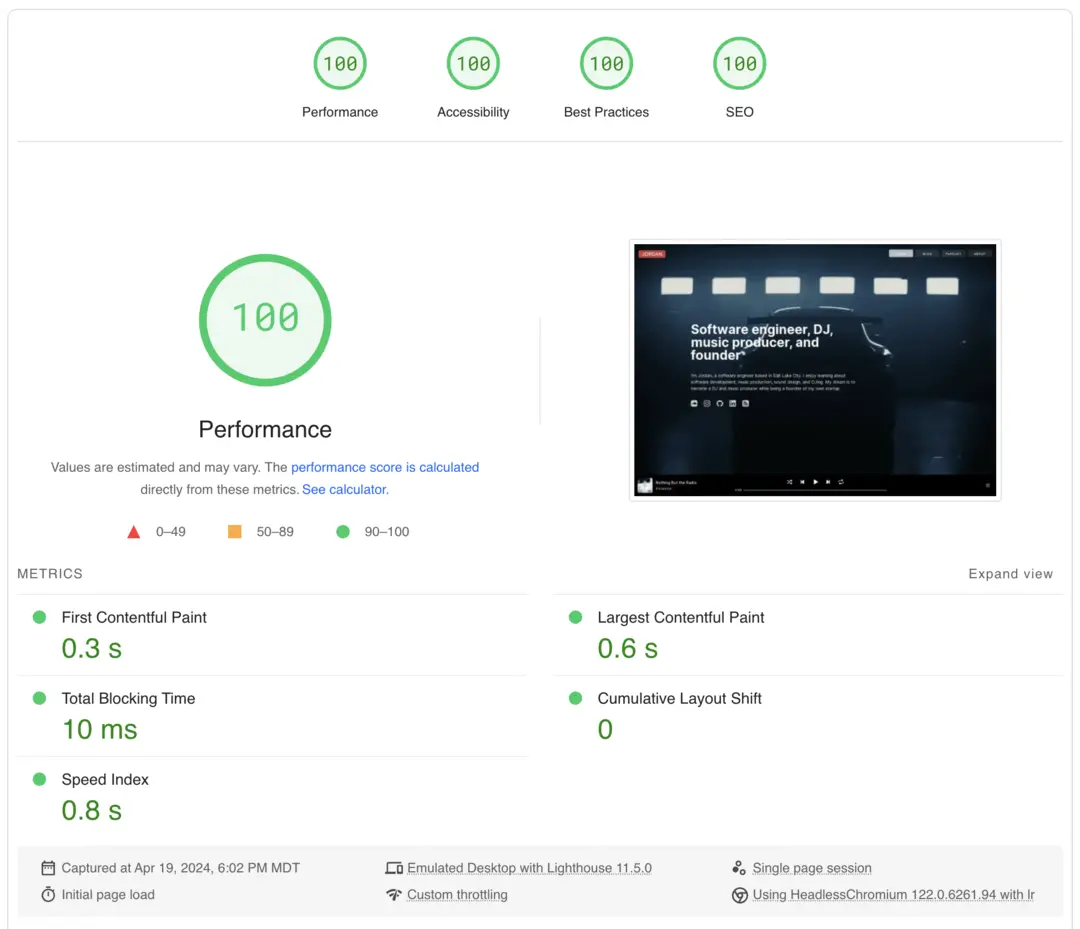Click green dot beside Total Blocking Time
Image resolution: width=1080 pixels, height=929 pixels.
(39, 698)
